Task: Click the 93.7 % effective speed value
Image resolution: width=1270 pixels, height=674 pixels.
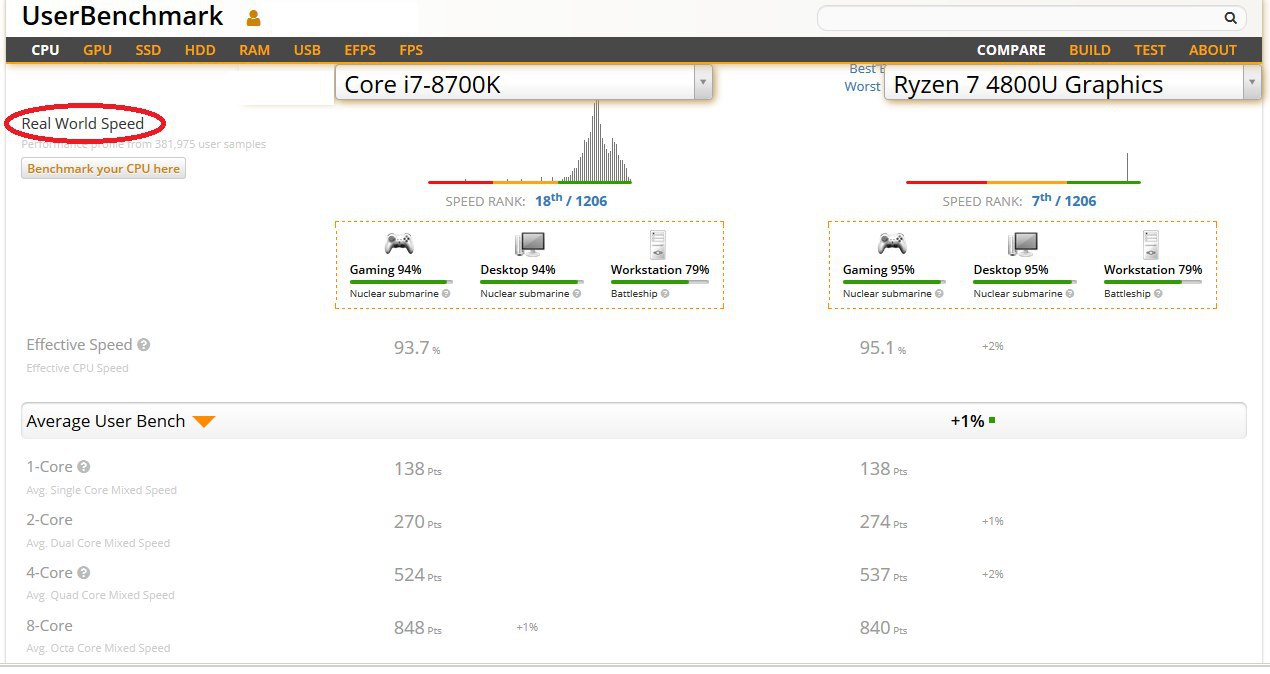Action: coord(417,348)
